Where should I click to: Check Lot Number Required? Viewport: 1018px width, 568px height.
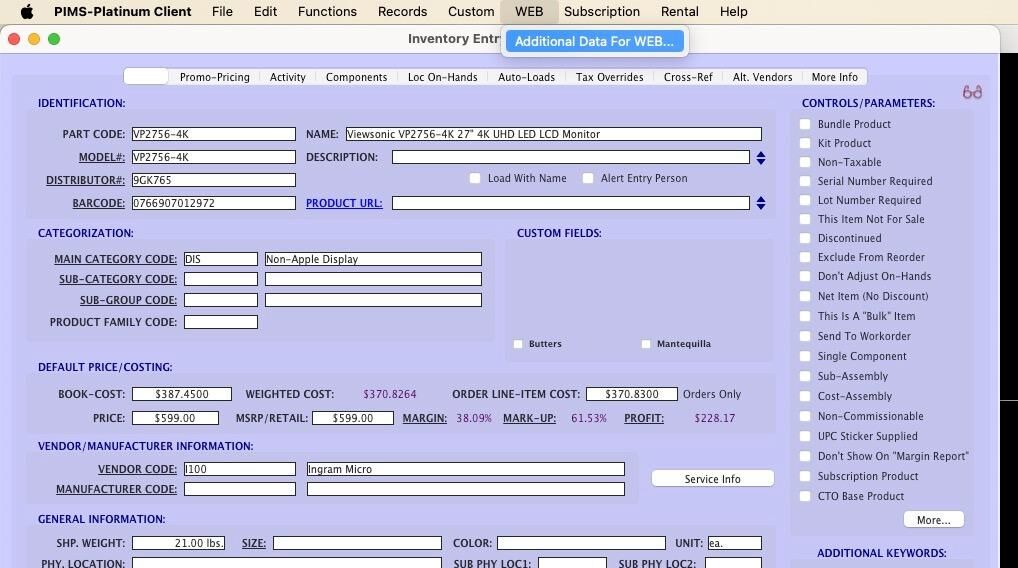click(805, 200)
